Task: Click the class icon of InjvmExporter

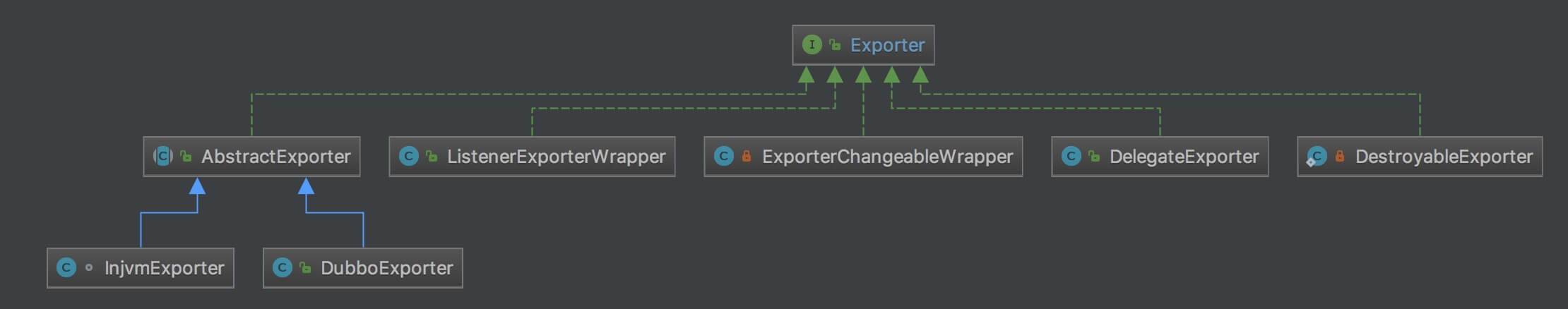Action: [x=66, y=268]
